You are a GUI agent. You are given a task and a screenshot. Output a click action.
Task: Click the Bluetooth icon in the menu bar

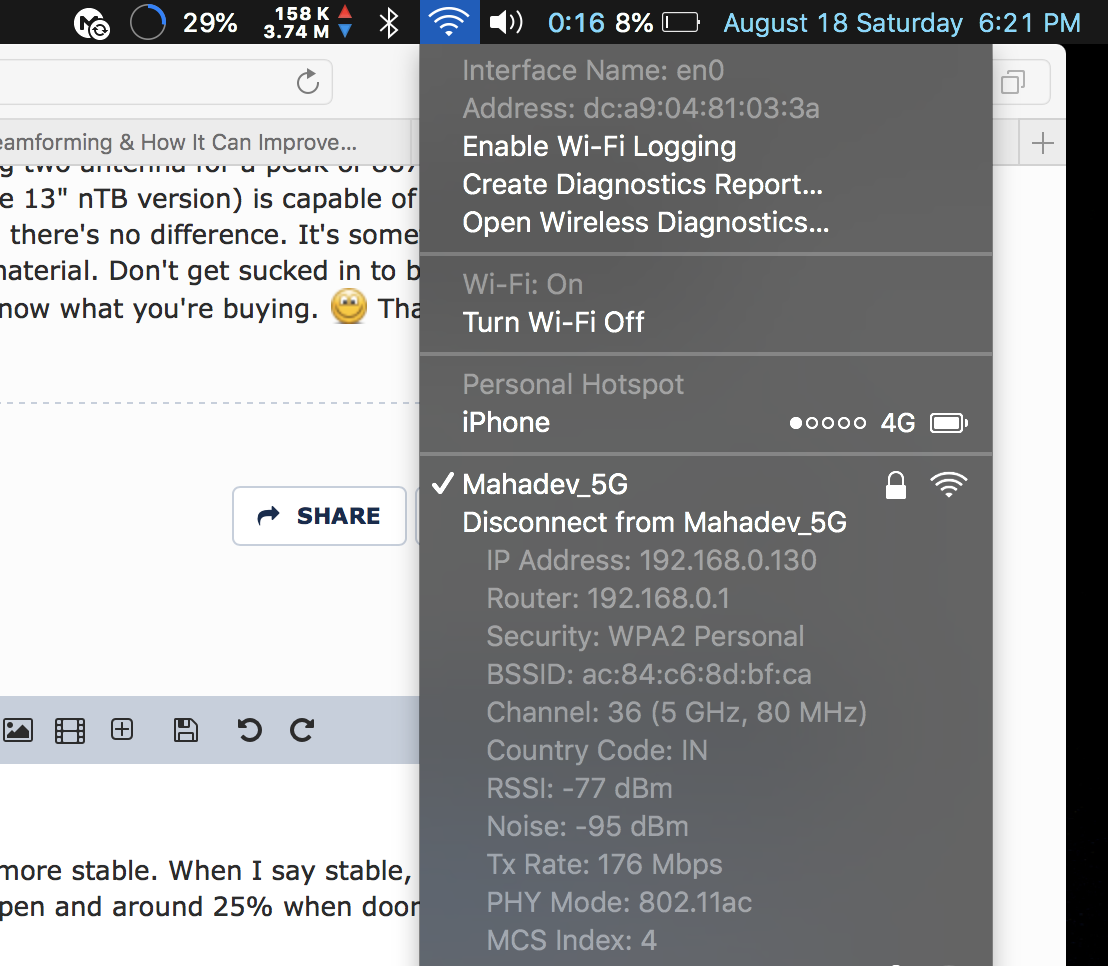[x=389, y=23]
